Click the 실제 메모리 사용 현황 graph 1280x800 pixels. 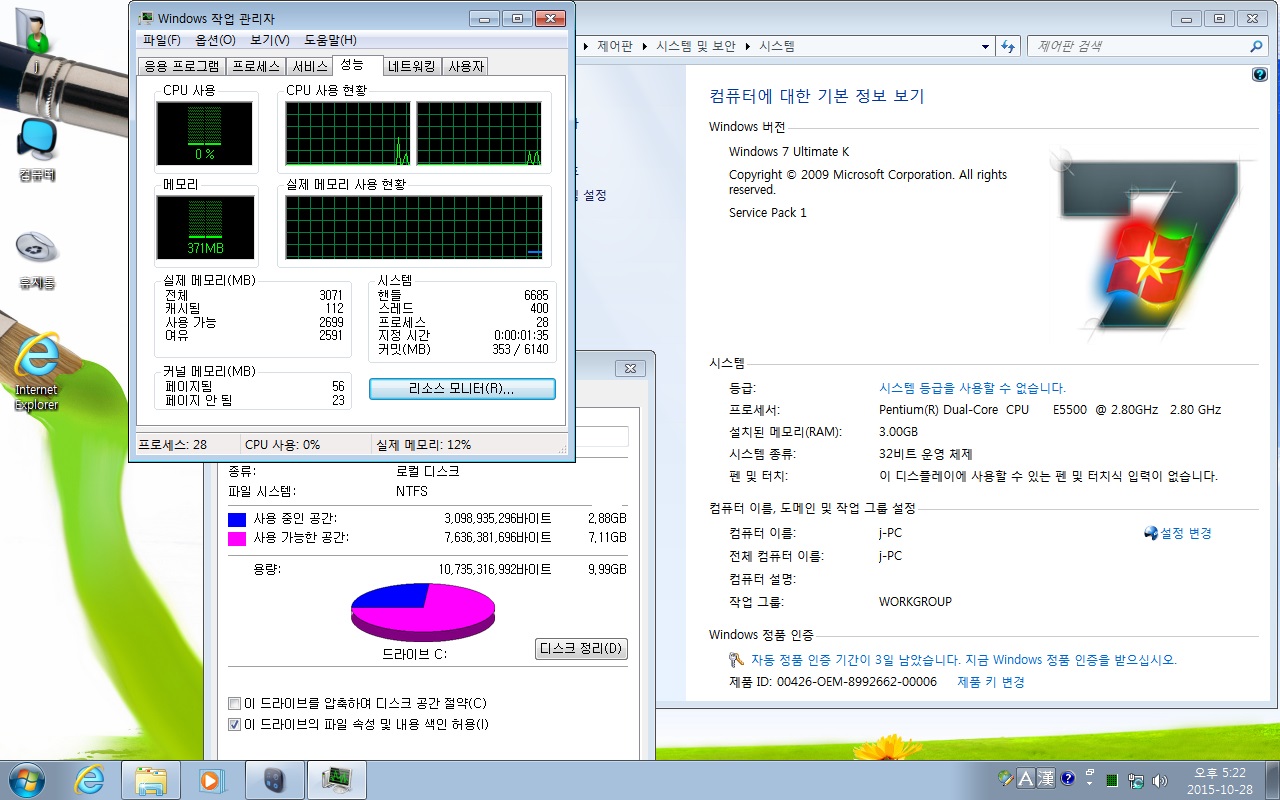pos(414,227)
